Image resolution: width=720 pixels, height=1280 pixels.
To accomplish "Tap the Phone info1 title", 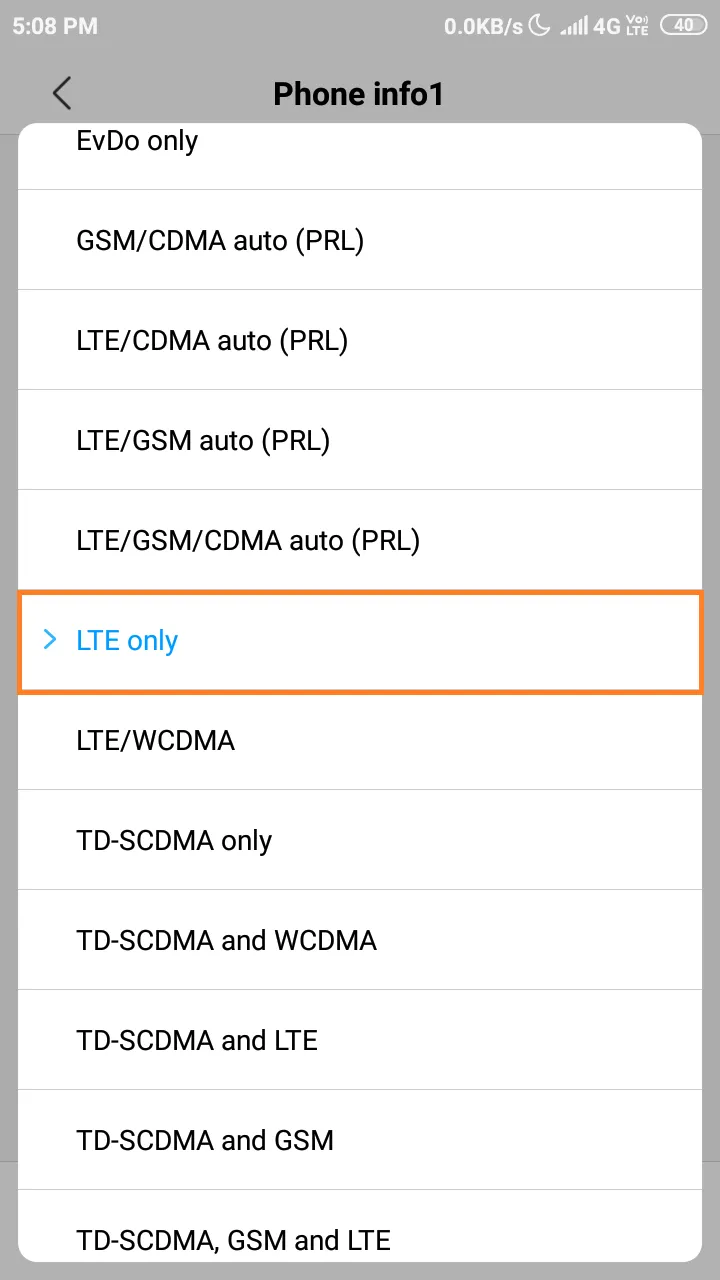I will pyautogui.click(x=358, y=94).
